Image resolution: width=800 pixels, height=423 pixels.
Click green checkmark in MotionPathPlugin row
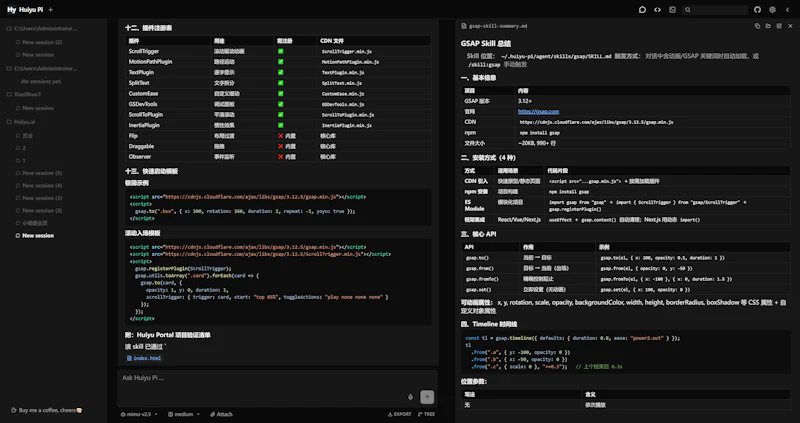click(281, 62)
